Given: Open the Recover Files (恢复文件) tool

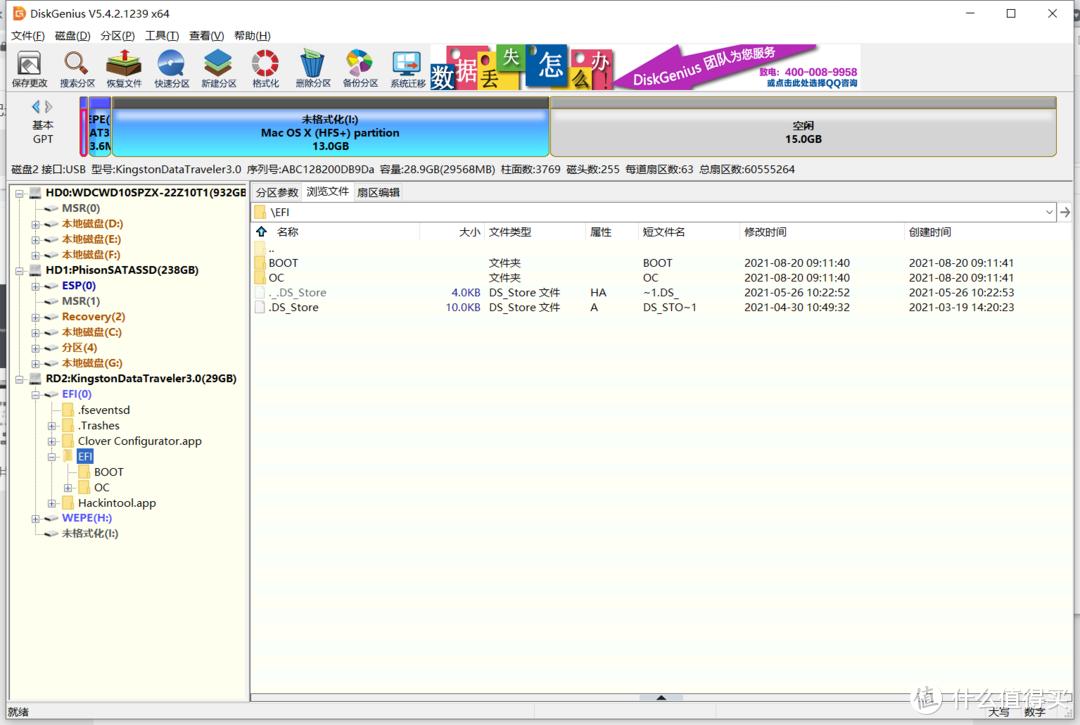Looking at the screenshot, I should 124,68.
